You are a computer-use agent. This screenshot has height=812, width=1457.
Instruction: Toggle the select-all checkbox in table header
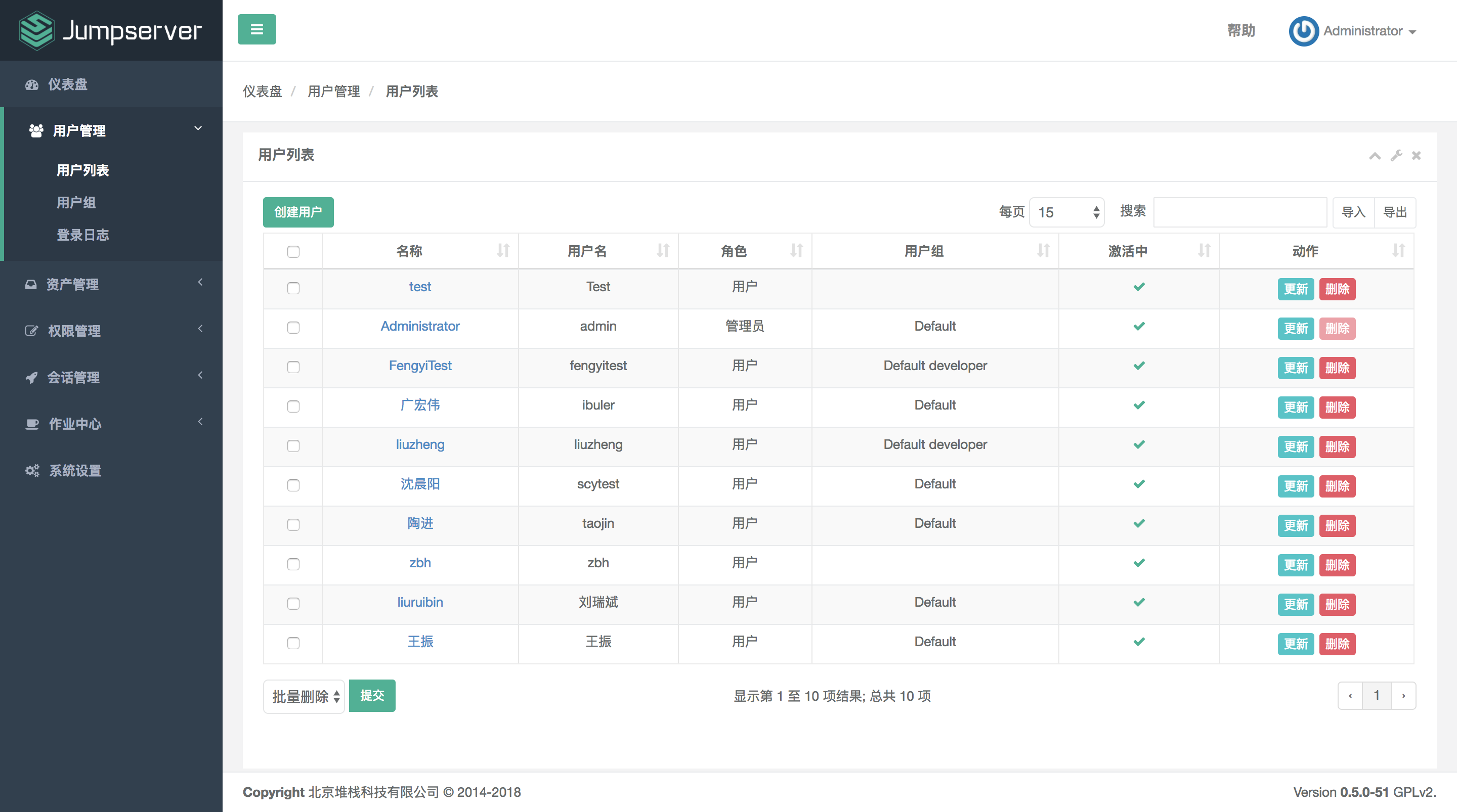point(293,252)
